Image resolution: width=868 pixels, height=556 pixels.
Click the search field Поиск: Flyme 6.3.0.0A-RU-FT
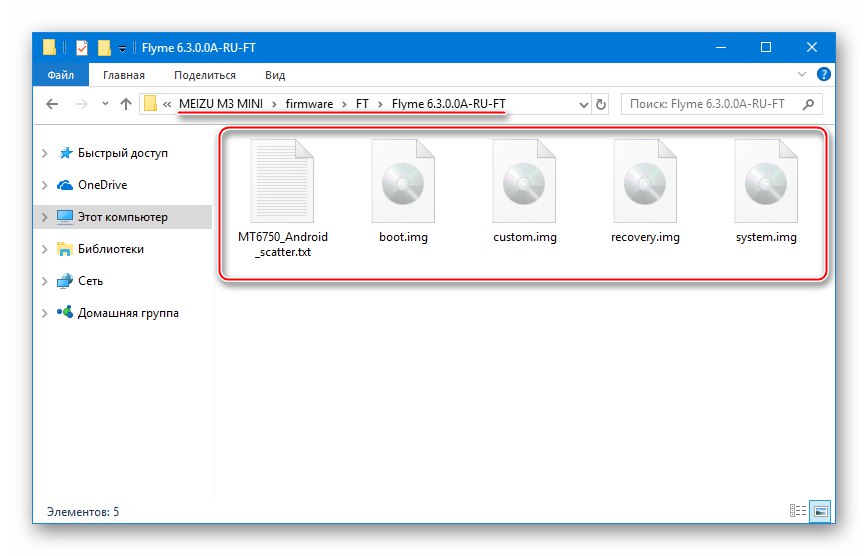[721, 104]
